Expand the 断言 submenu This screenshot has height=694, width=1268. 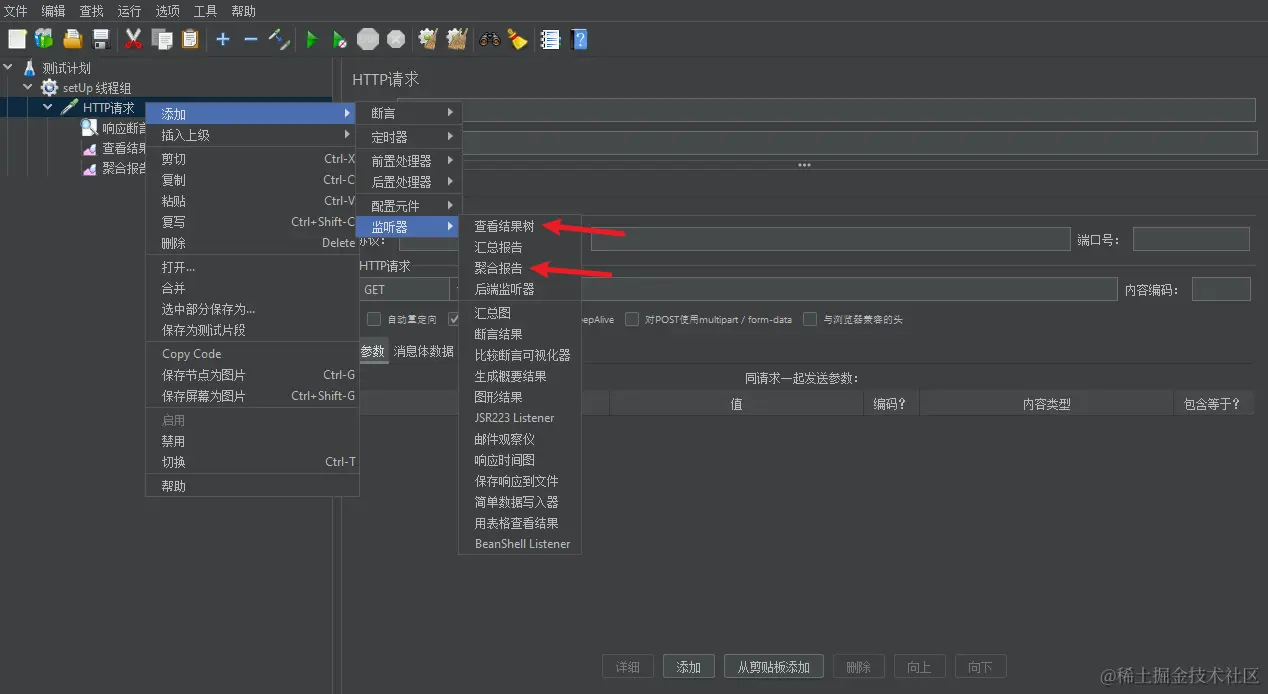coord(408,113)
